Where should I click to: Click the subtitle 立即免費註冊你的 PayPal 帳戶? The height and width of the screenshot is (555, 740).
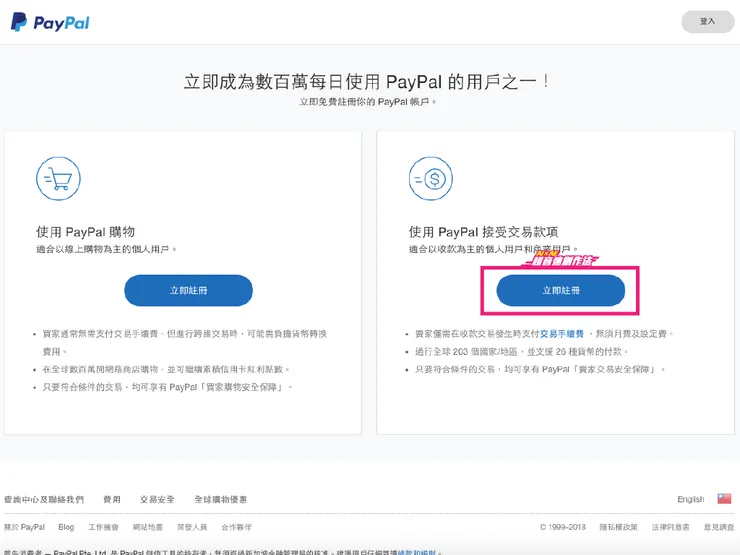point(368,101)
